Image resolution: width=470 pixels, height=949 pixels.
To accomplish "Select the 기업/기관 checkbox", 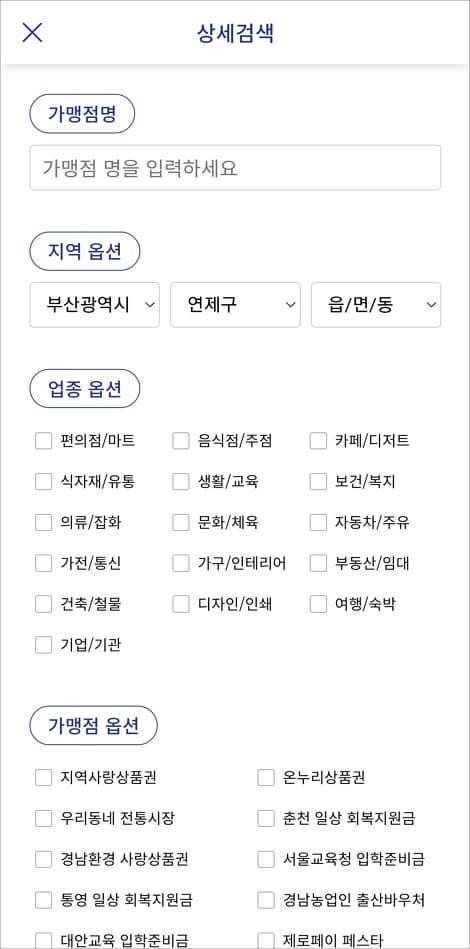I will tap(44, 645).
